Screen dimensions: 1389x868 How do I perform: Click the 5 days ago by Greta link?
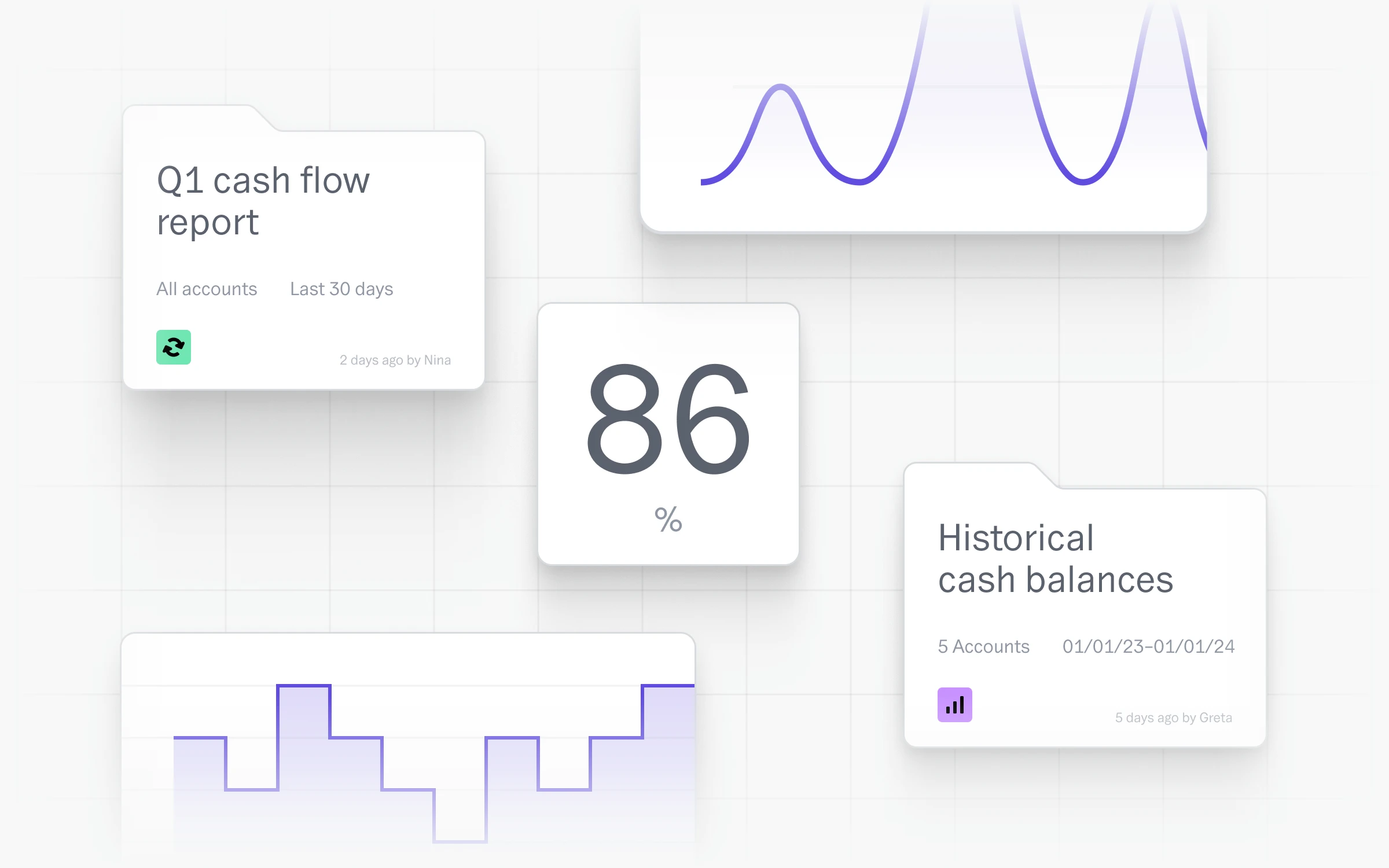[x=1174, y=717]
